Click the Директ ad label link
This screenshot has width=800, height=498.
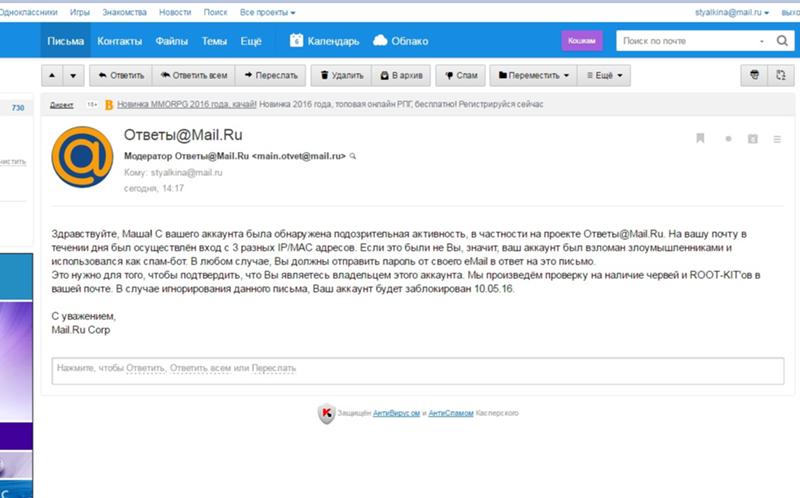61,105
